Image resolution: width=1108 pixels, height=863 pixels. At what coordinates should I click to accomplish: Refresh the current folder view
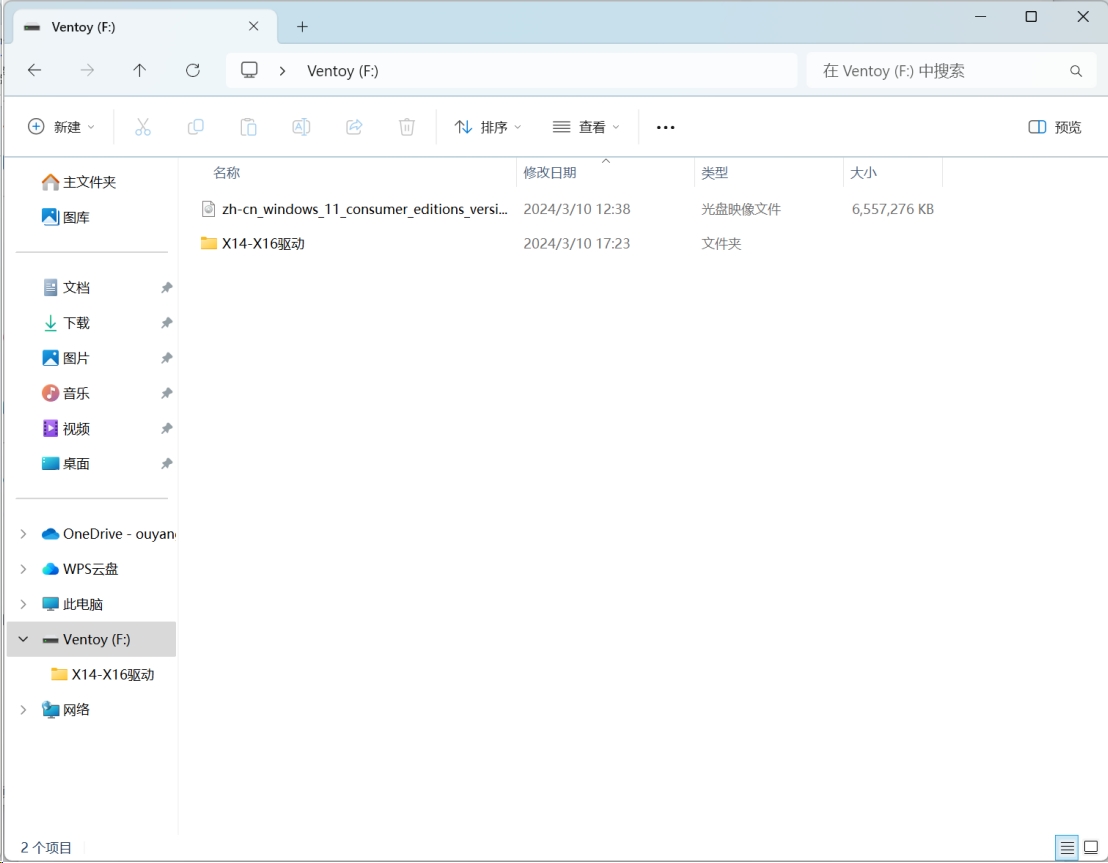click(x=193, y=70)
